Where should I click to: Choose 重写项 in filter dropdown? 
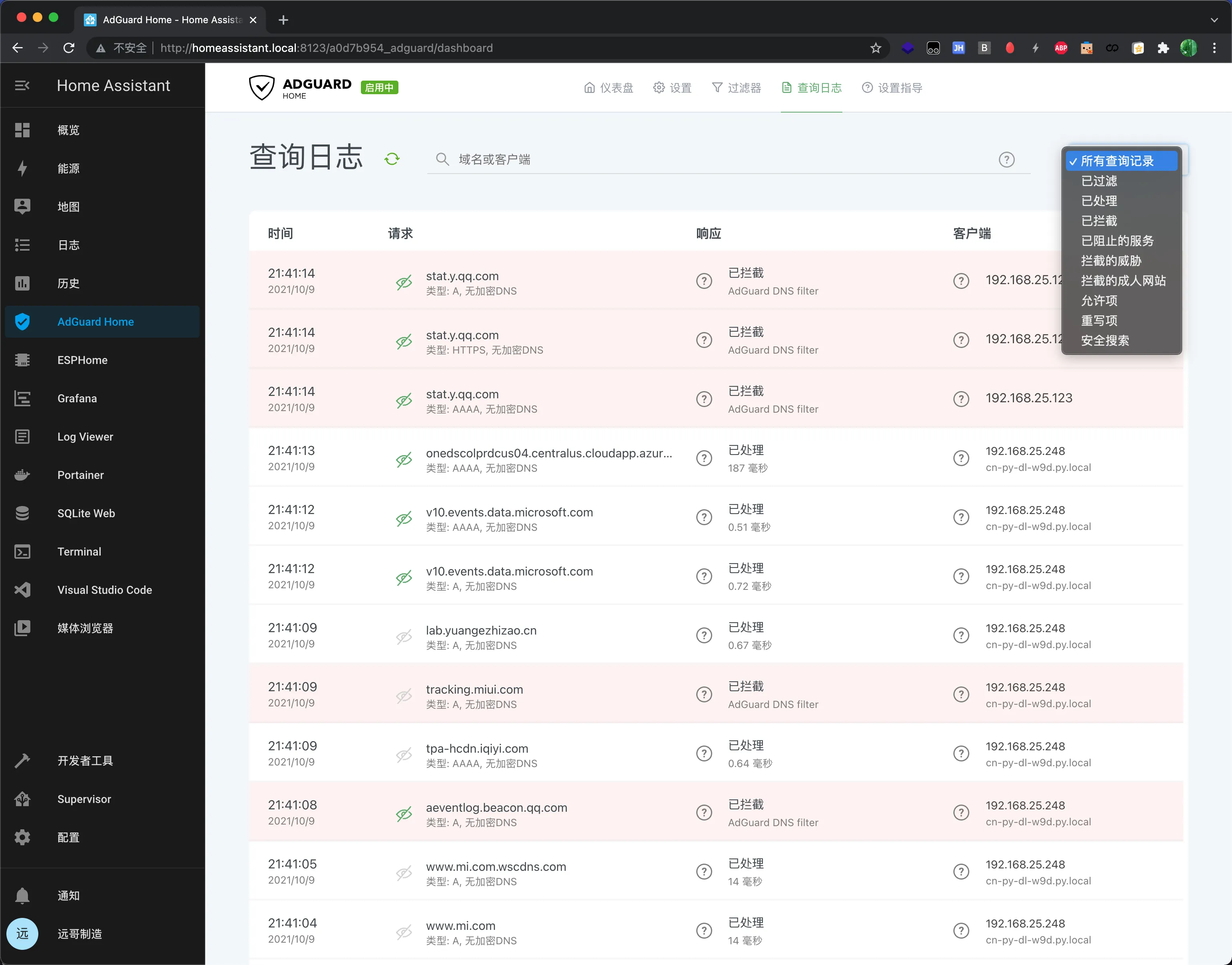(1121, 320)
